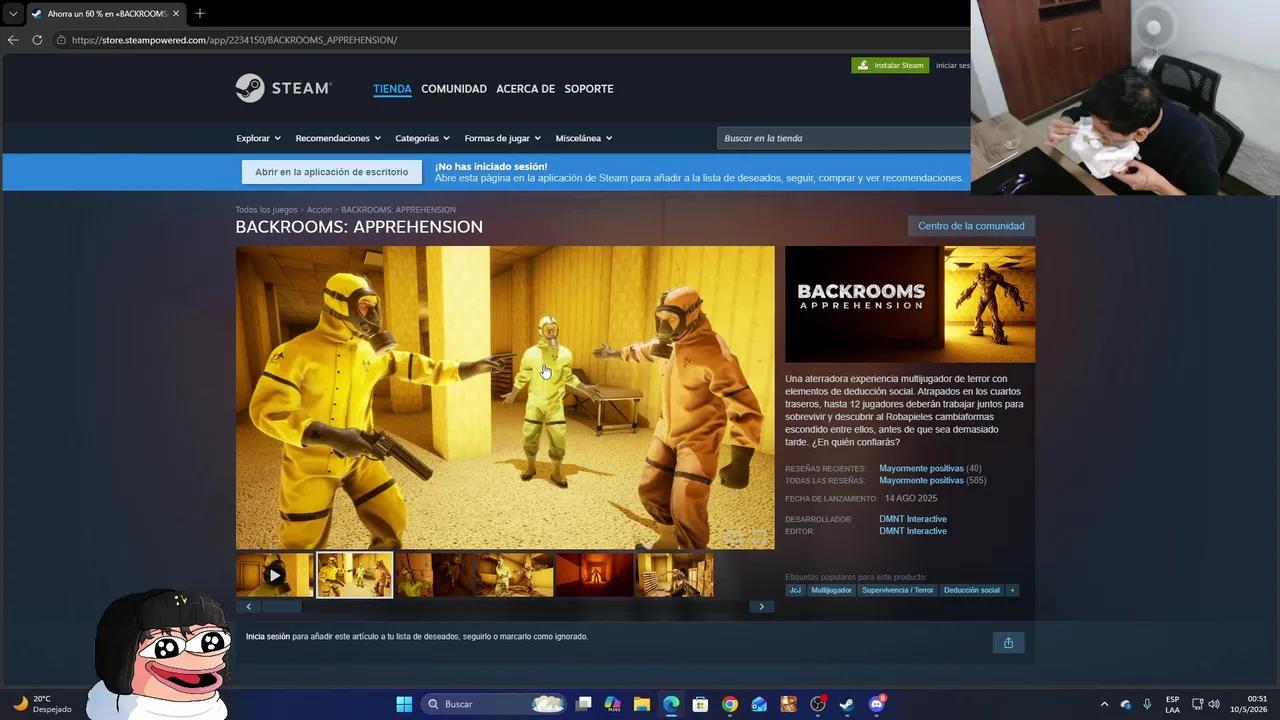Click the Acción breadcrumb link
The image size is (1280, 720).
pos(319,210)
